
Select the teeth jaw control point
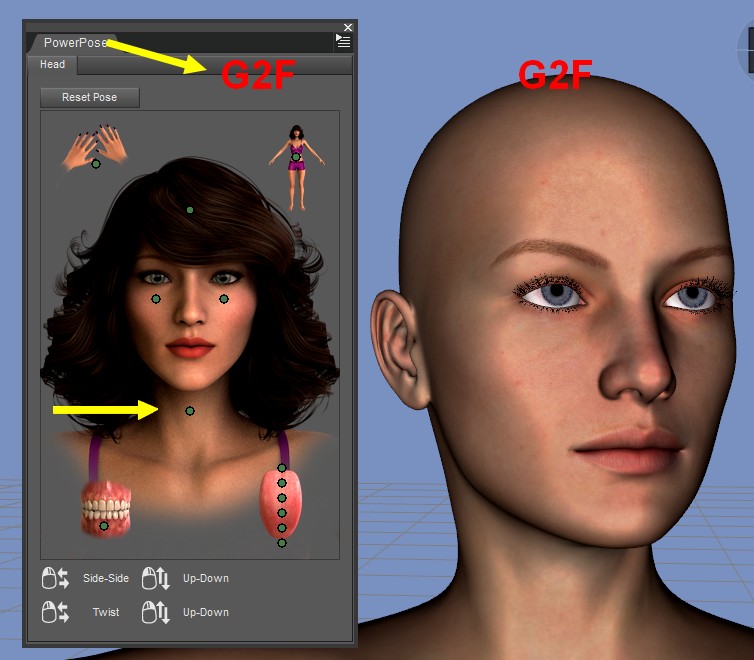[104, 526]
